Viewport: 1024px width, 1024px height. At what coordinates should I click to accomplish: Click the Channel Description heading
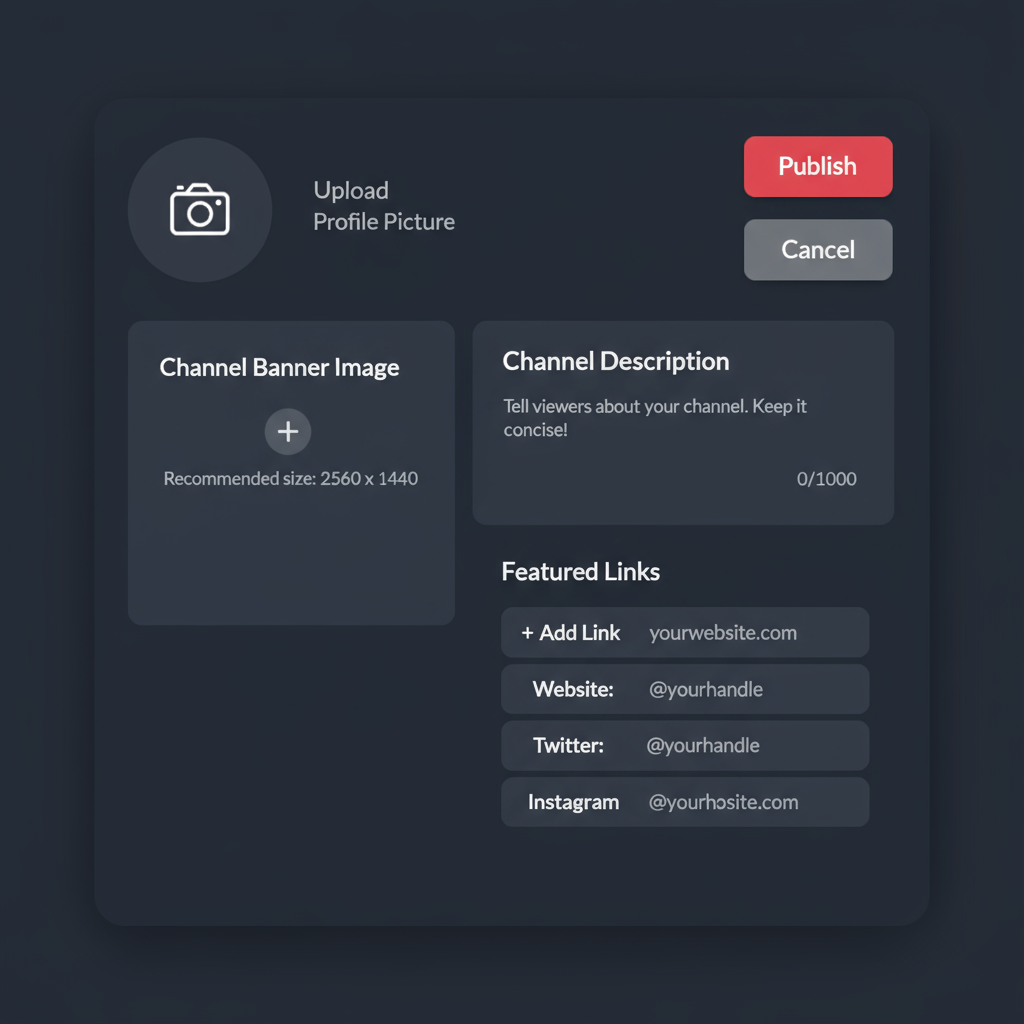tap(616, 361)
